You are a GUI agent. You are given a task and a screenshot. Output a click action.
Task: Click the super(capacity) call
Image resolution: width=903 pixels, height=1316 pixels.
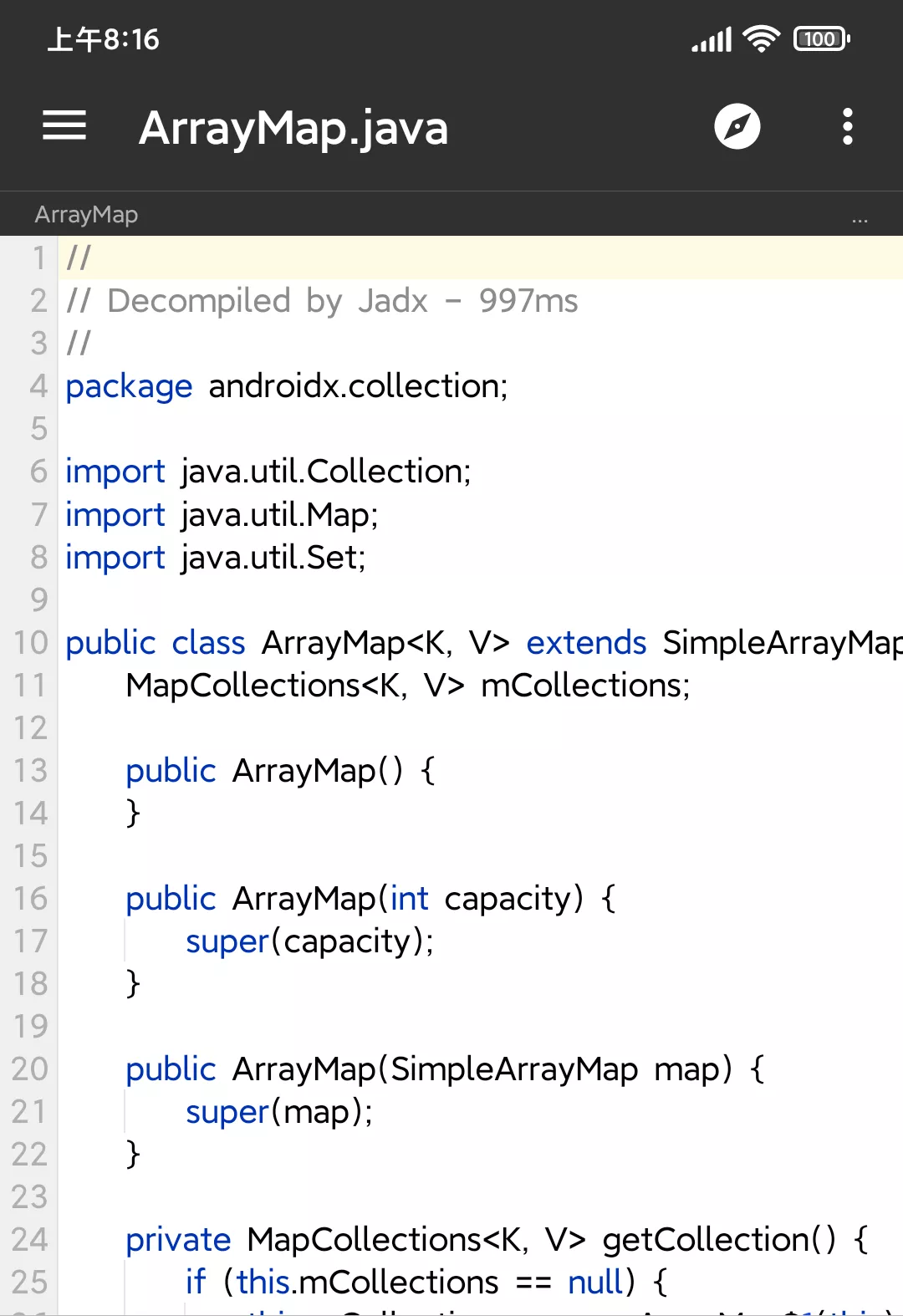click(x=309, y=941)
